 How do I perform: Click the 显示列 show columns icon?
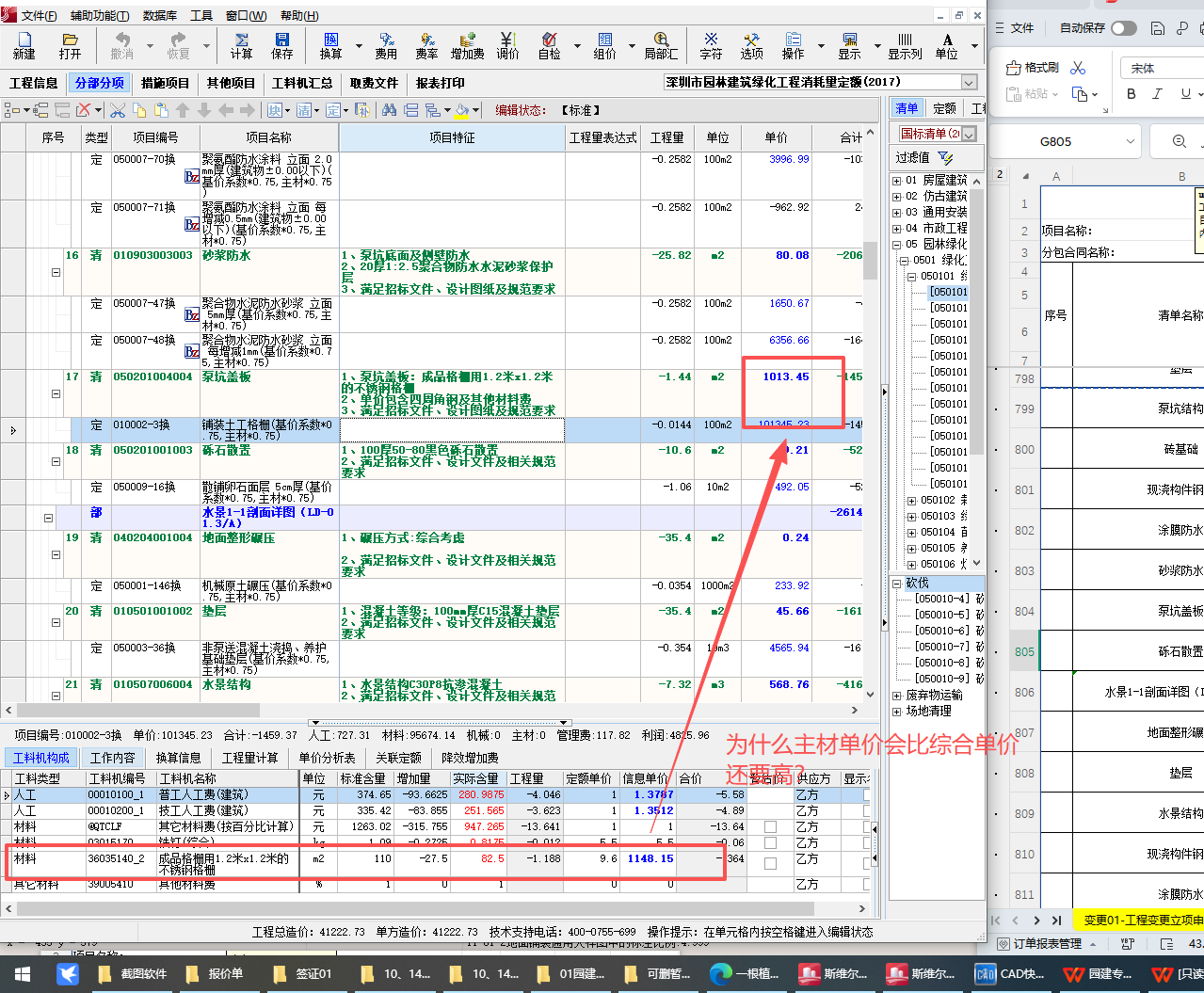[905, 45]
